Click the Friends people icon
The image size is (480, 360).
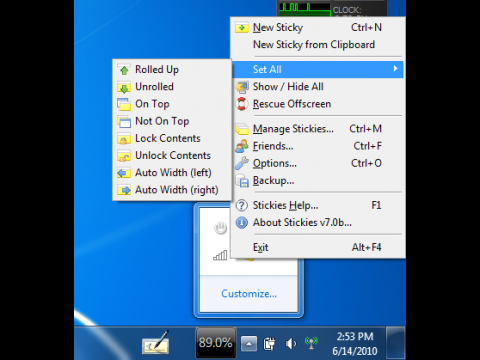click(x=242, y=146)
